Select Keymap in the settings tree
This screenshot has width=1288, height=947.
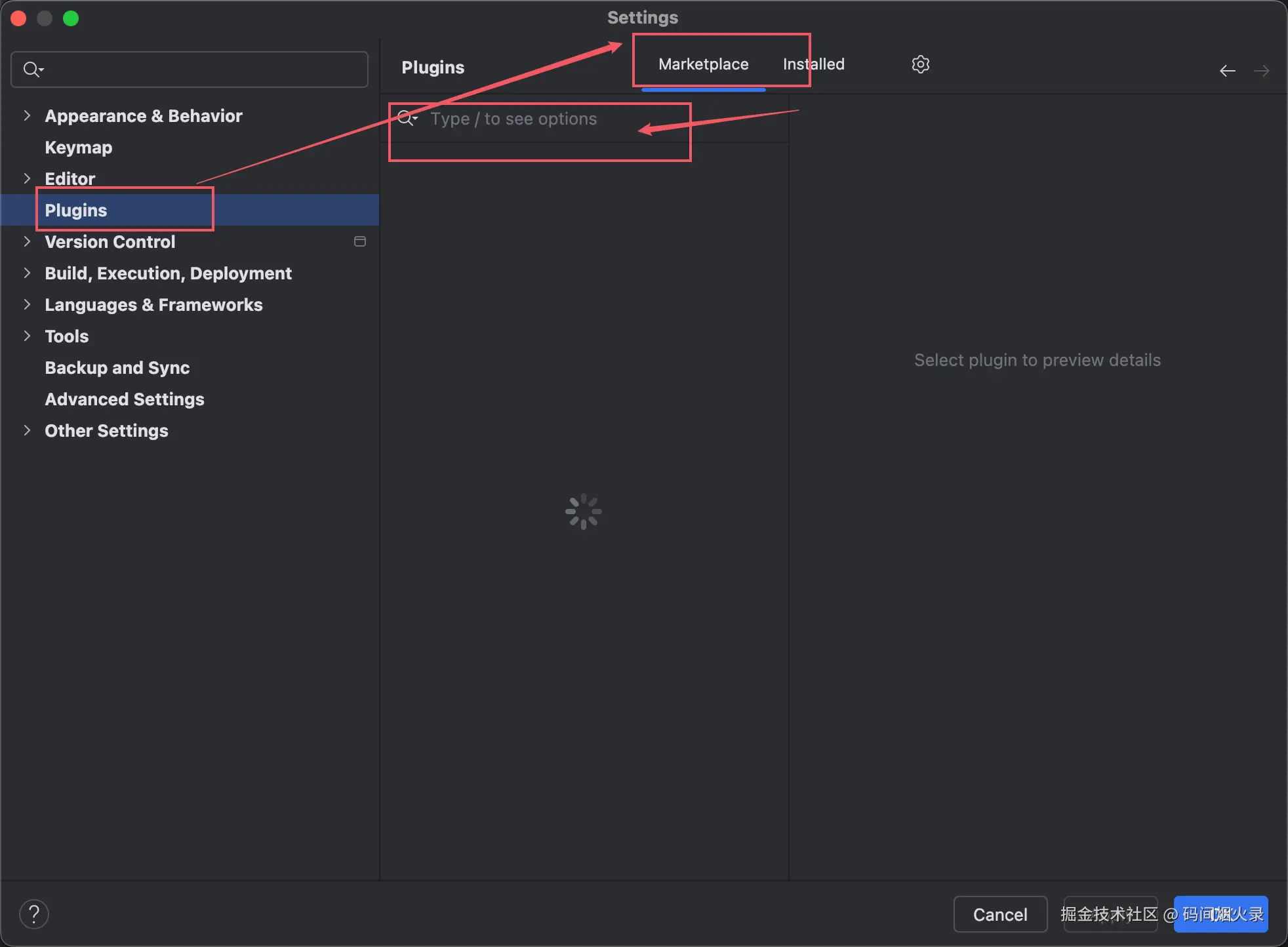click(x=79, y=148)
